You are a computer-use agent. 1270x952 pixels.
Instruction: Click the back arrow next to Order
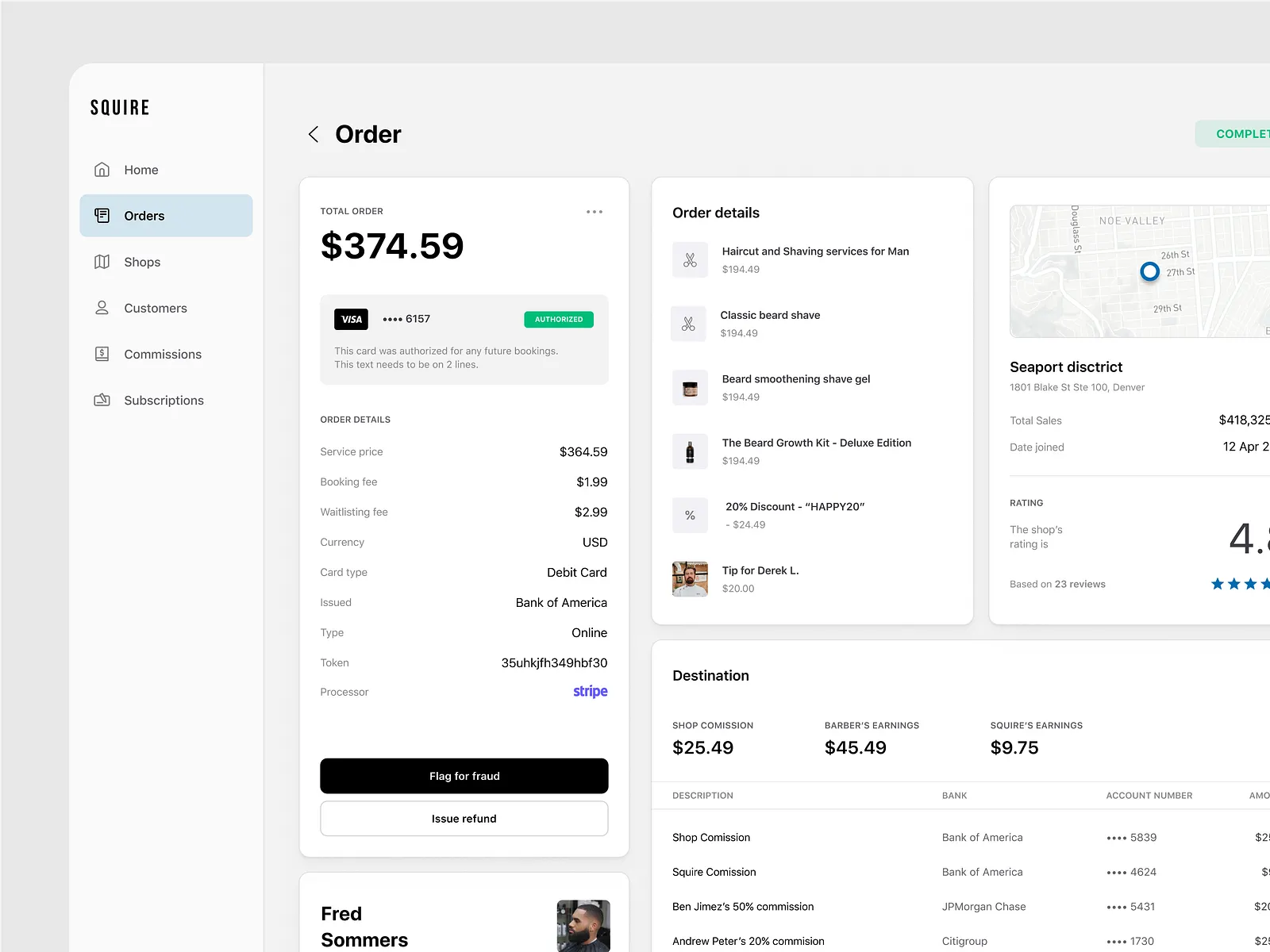314,134
